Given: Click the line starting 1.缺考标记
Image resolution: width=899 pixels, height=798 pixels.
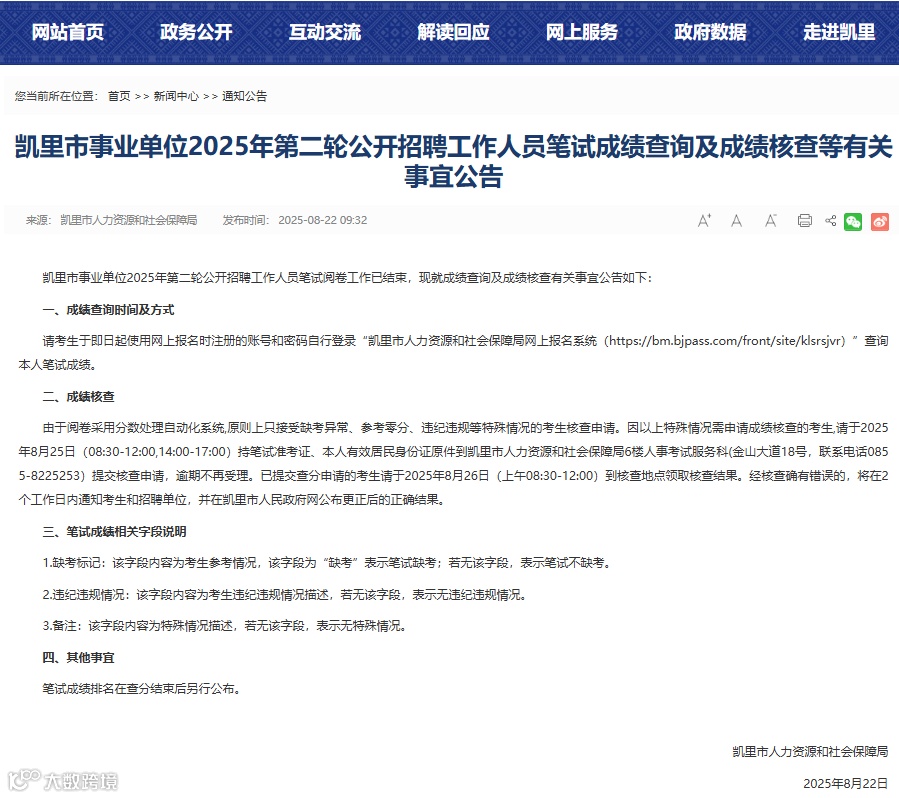Looking at the screenshot, I should coord(328,563).
